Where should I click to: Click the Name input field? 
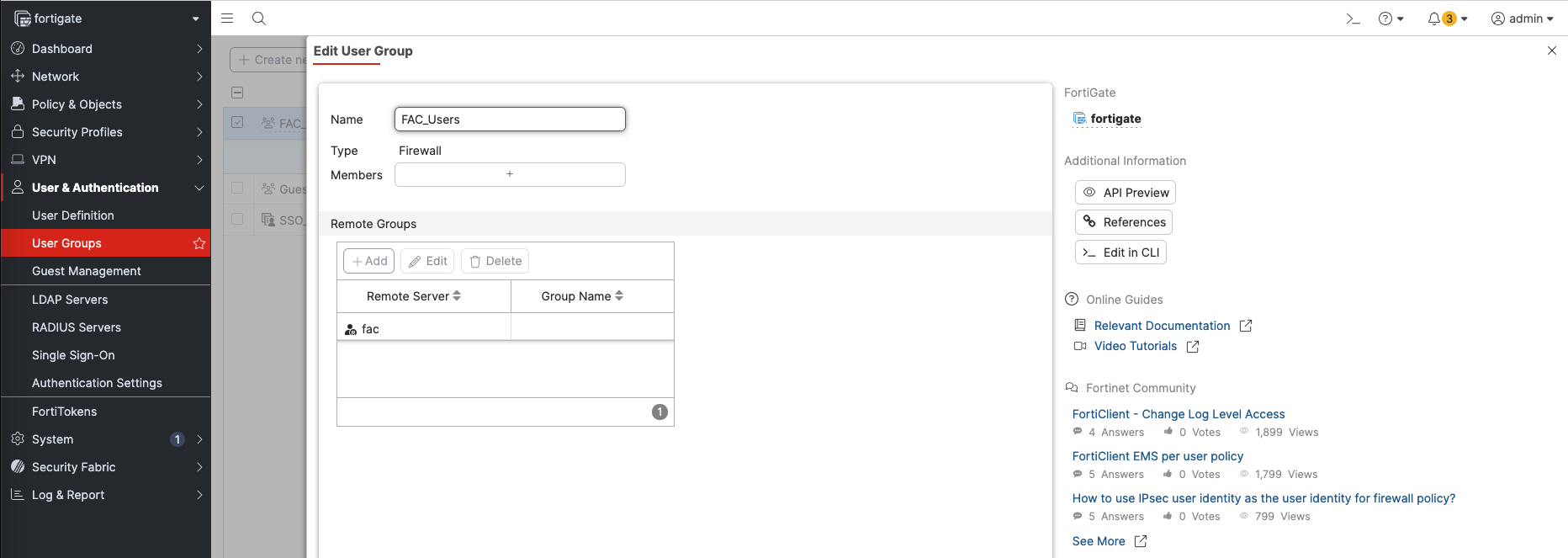coord(510,120)
